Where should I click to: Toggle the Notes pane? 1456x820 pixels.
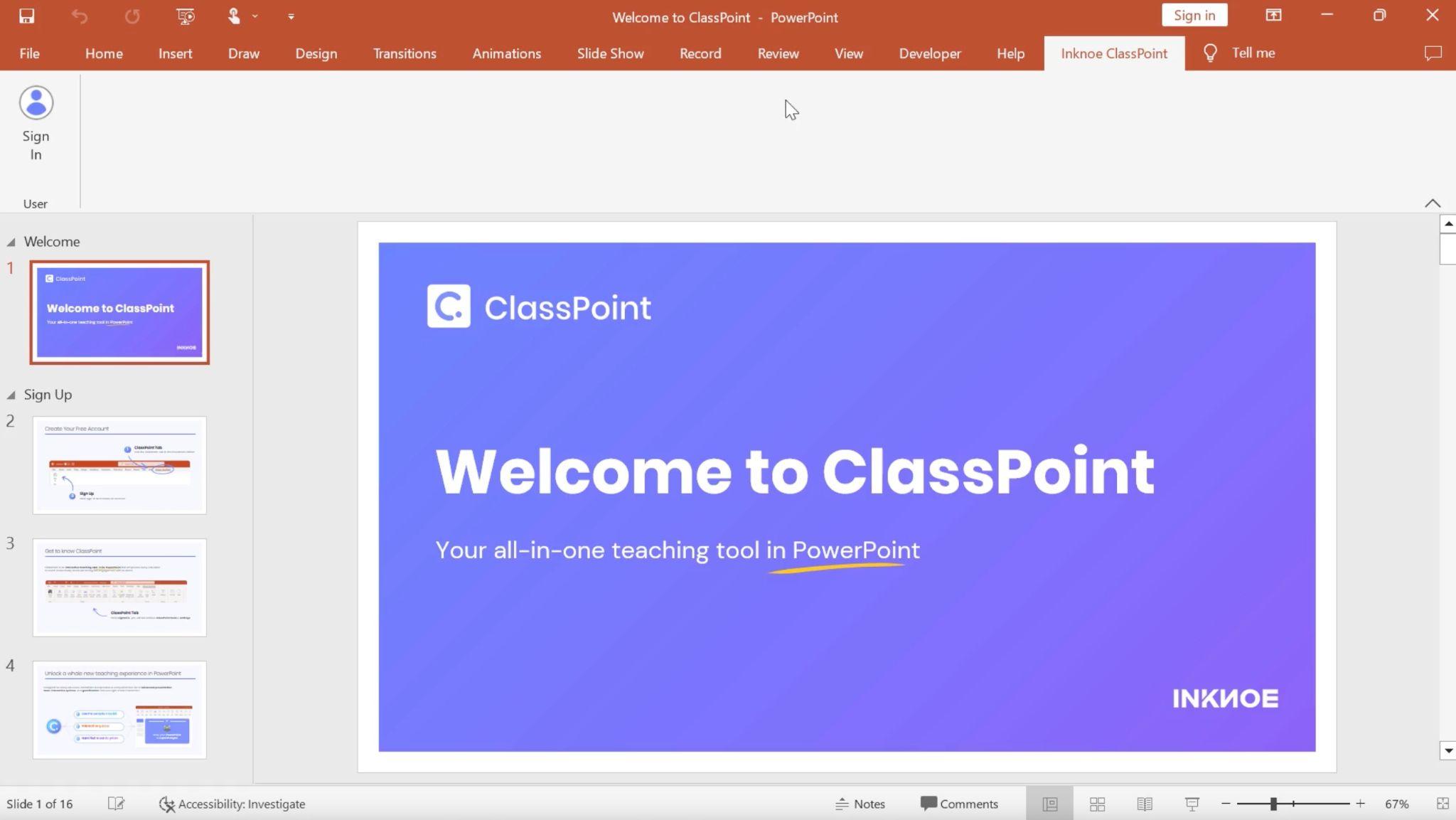click(860, 804)
